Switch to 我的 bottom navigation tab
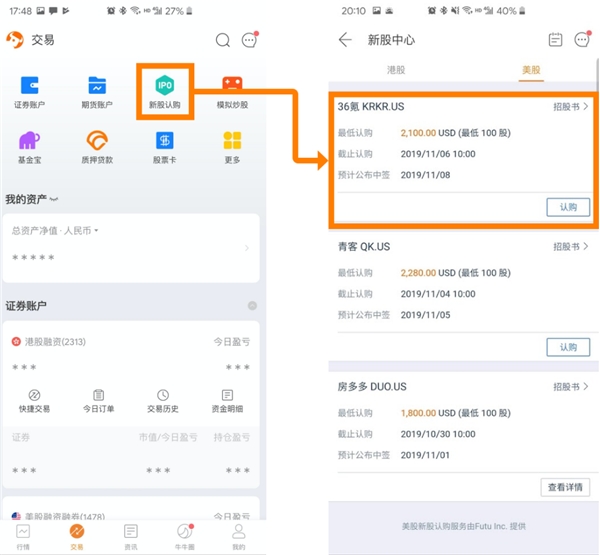The image size is (600, 555). click(239, 537)
